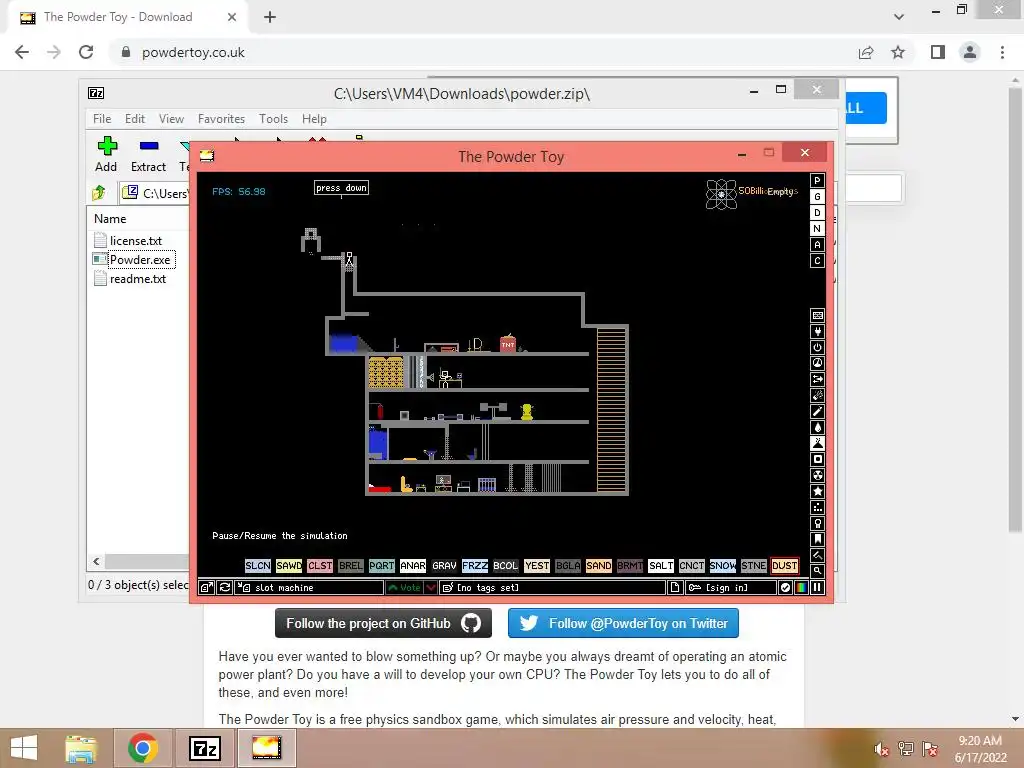Select the FRZZ element
The width and height of the screenshot is (1024, 768).
click(x=475, y=566)
